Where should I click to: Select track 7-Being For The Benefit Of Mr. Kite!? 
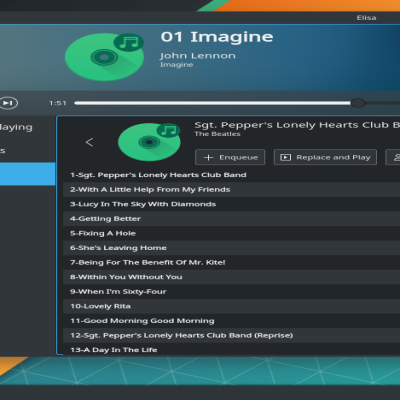(231, 262)
